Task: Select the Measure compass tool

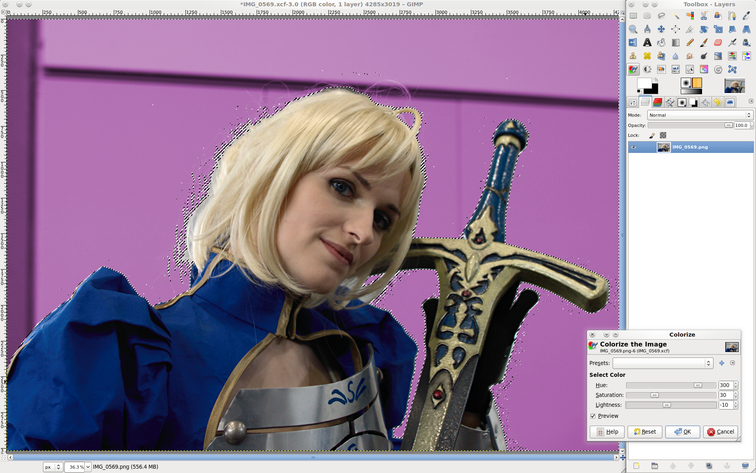Action: pos(647,29)
